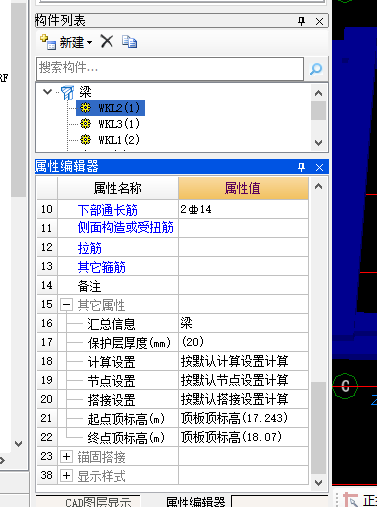377x507 pixels.
Task: Click the 搭接设置 value 按默认搭接设置计算
Action: coord(243,399)
